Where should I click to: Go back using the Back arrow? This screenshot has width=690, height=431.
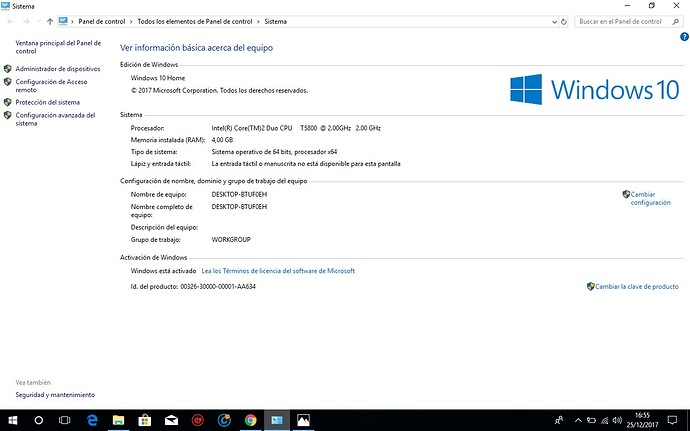click(11, 22)
